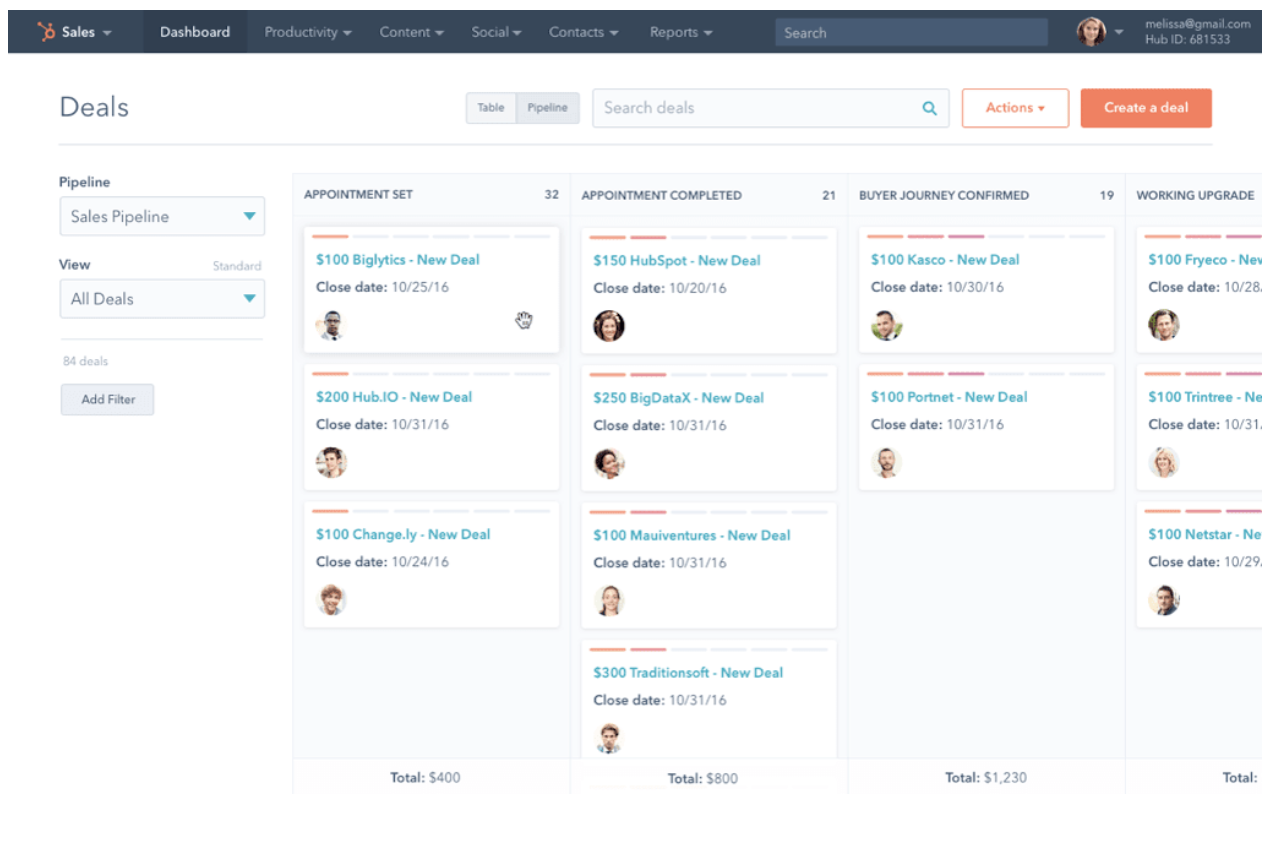Open the Reports menu
Image resolution: width=1286 pixels, height=854 pixels.
[681, 32]
